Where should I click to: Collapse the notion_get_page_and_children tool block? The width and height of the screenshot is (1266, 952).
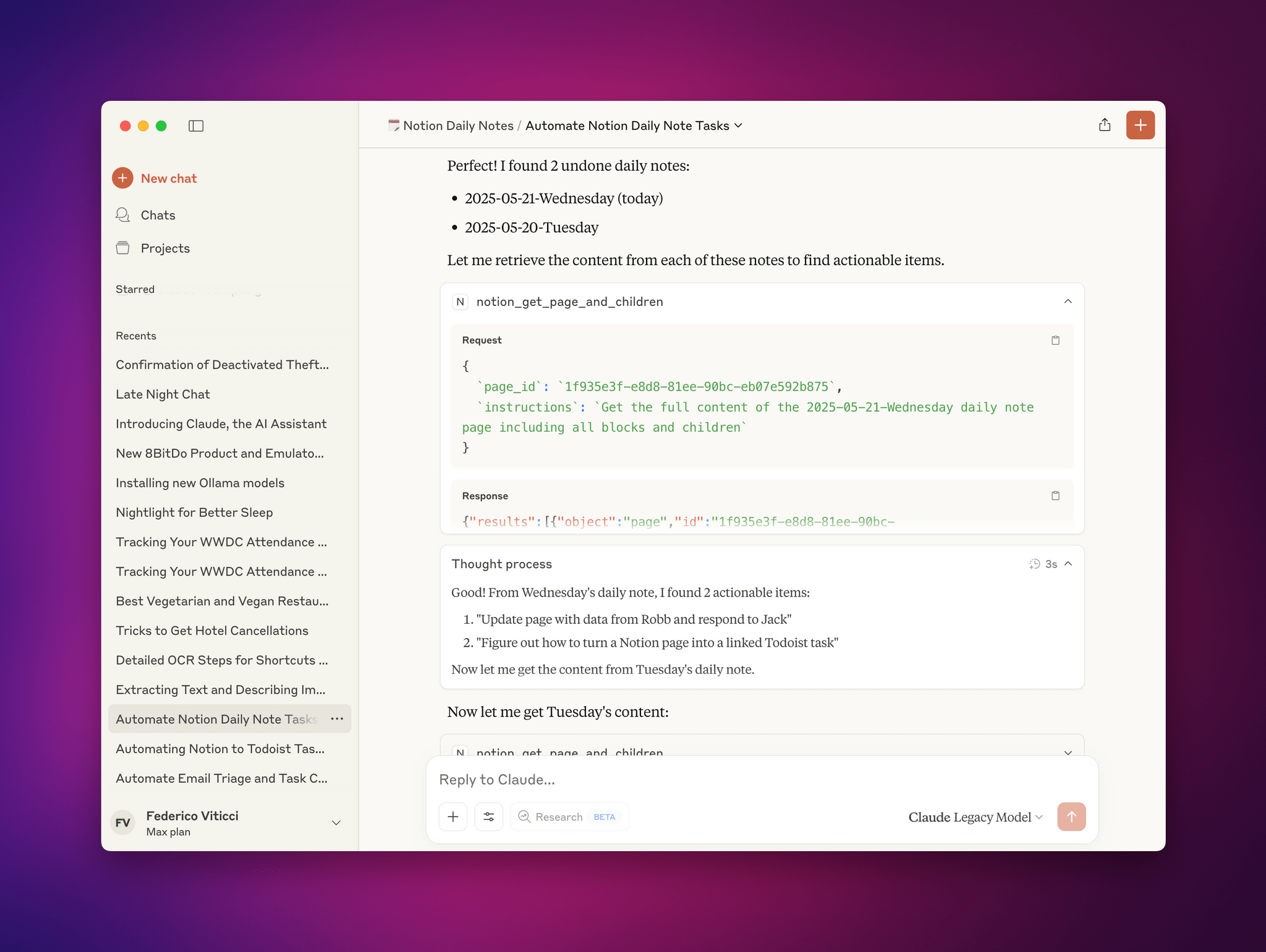[1068, 302]
